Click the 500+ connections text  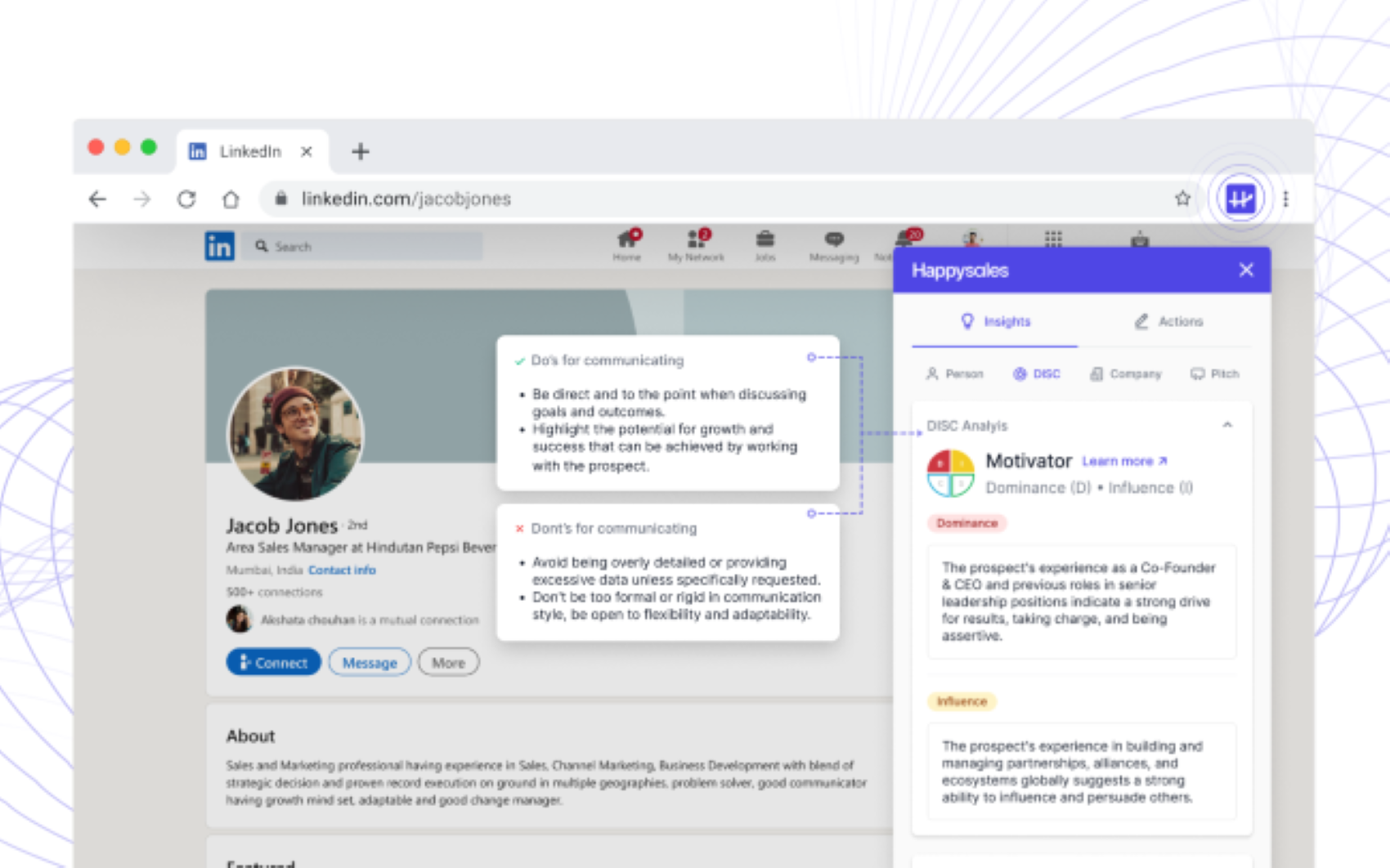[x=274, y=592]
